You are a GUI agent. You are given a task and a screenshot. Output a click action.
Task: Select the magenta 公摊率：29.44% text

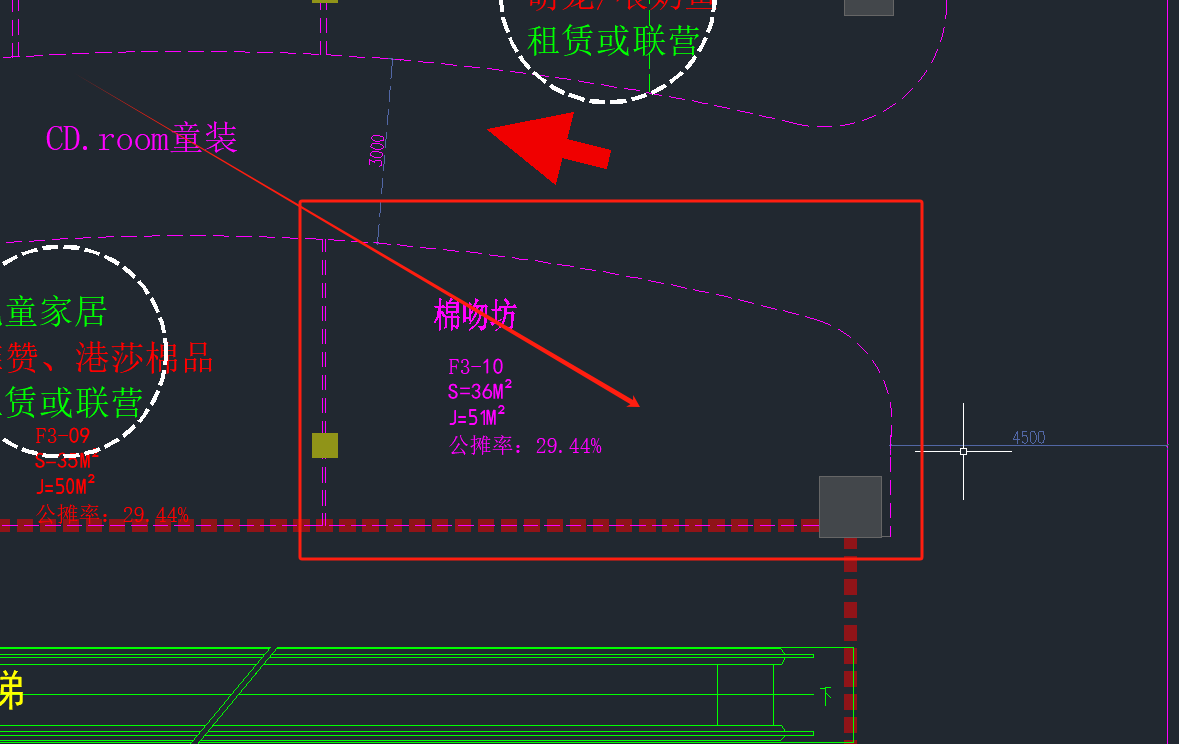click(525, 446)
